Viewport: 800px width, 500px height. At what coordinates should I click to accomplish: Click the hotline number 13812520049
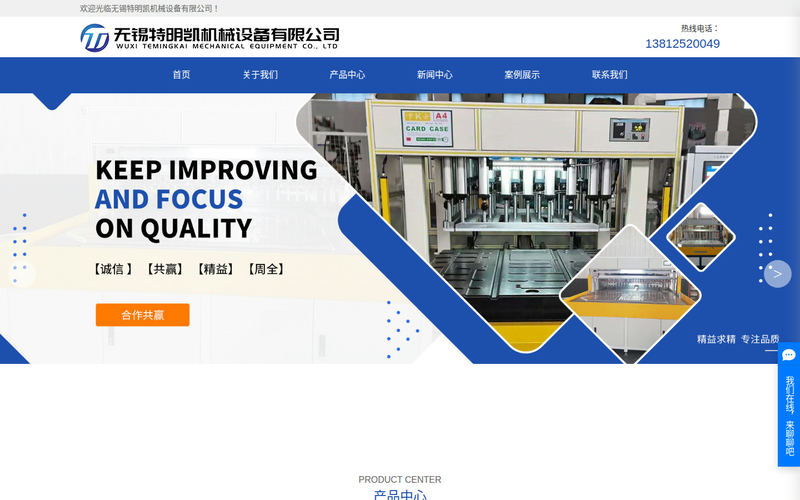(x=682, y=44)
